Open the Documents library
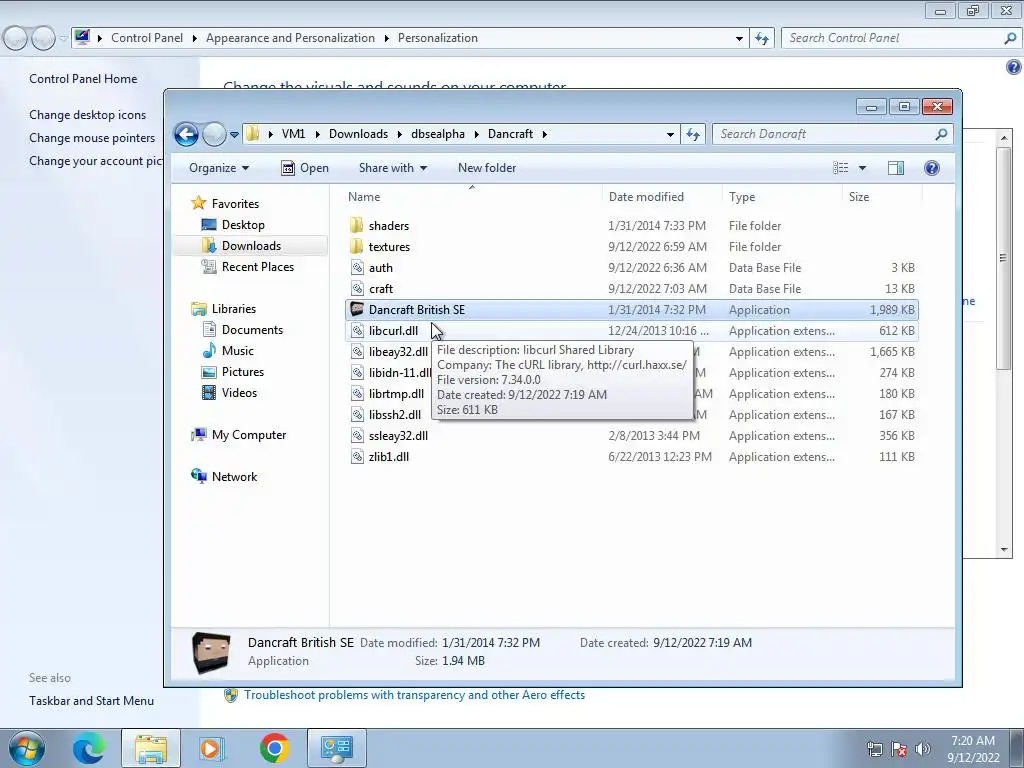 pyautogui.click(x=252, y=330)
